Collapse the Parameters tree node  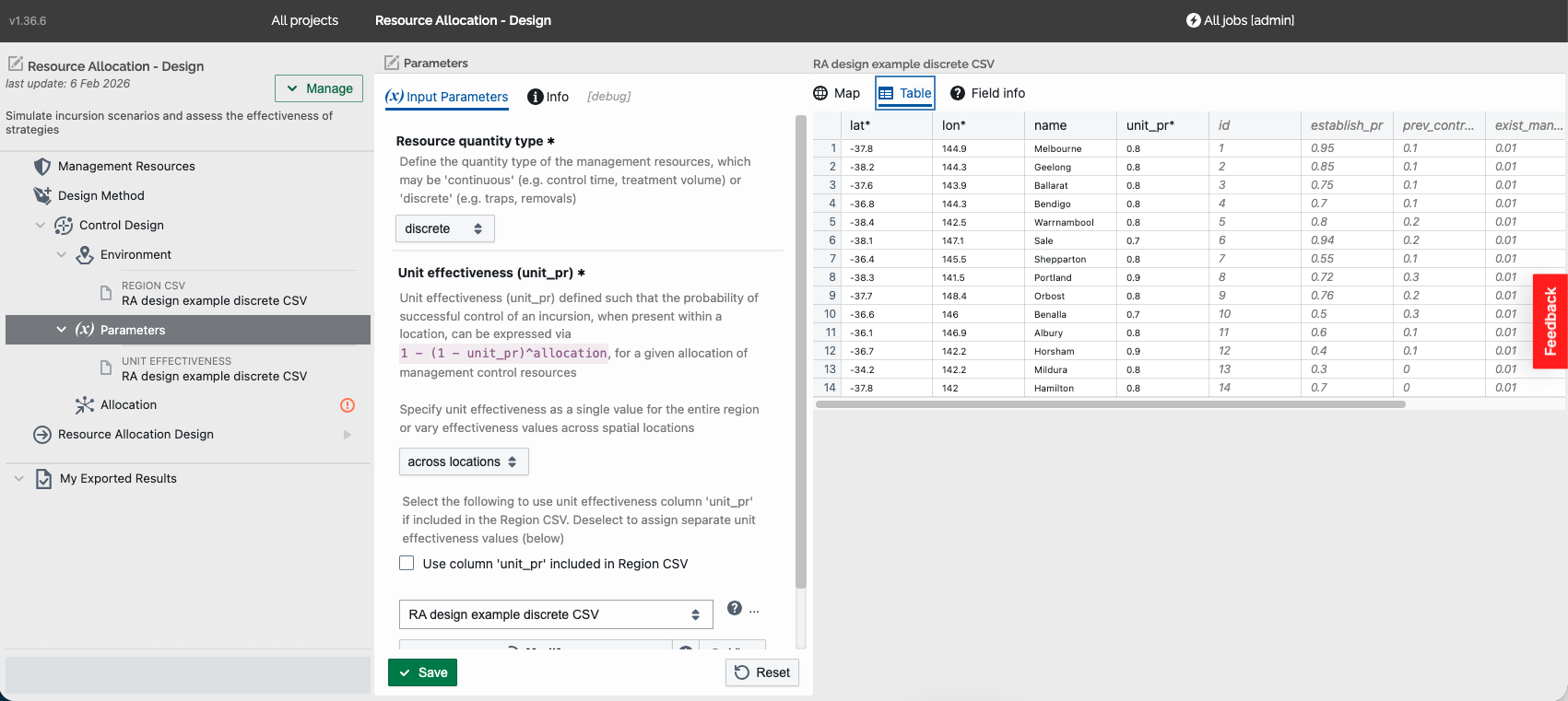click(61, 330)
